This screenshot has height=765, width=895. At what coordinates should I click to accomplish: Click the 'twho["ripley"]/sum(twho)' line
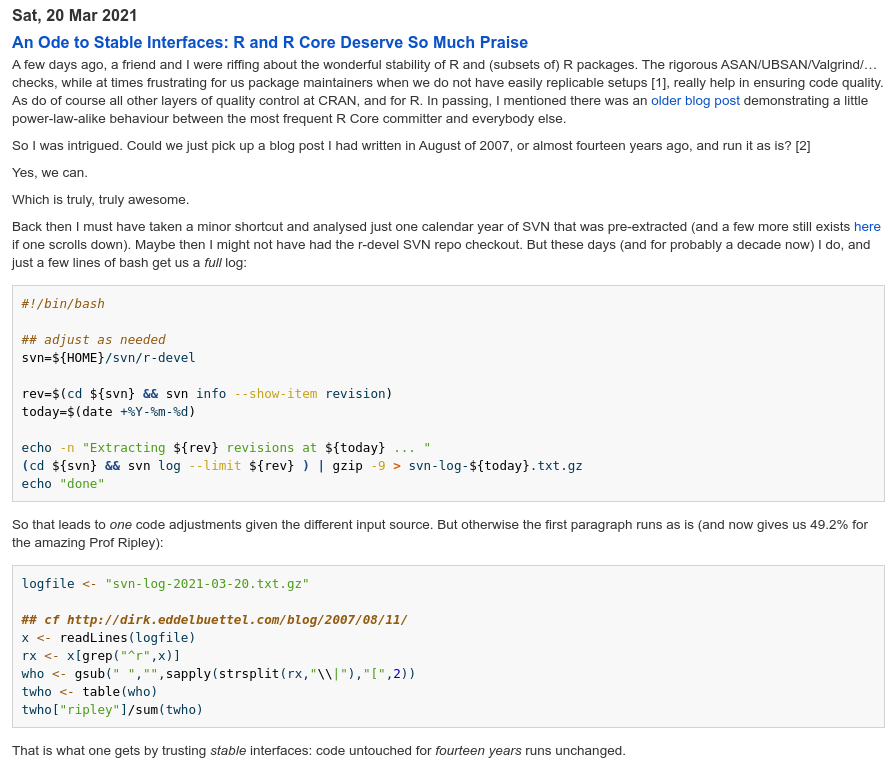tap(112, 710)
